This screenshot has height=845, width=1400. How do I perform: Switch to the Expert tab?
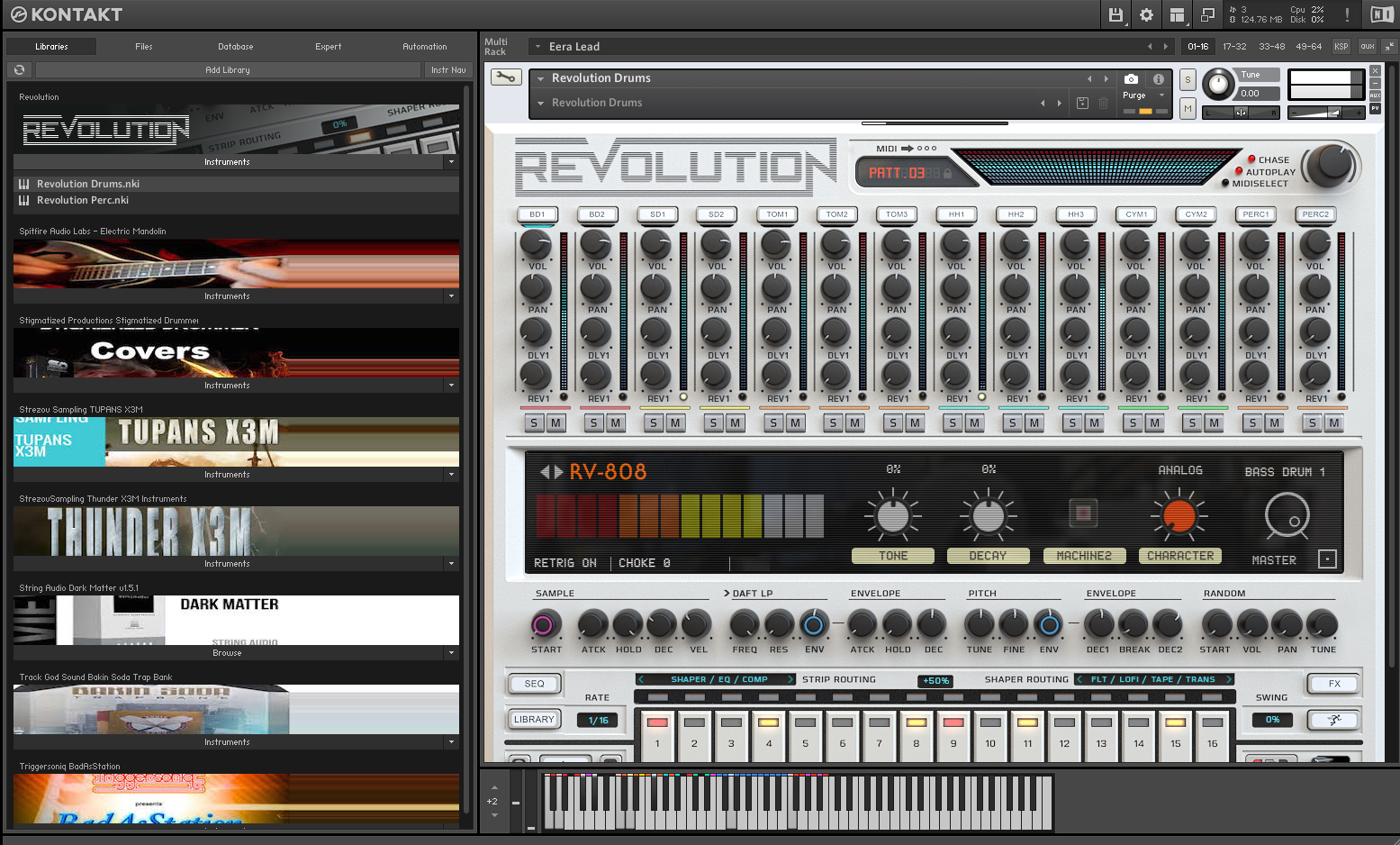329,46
